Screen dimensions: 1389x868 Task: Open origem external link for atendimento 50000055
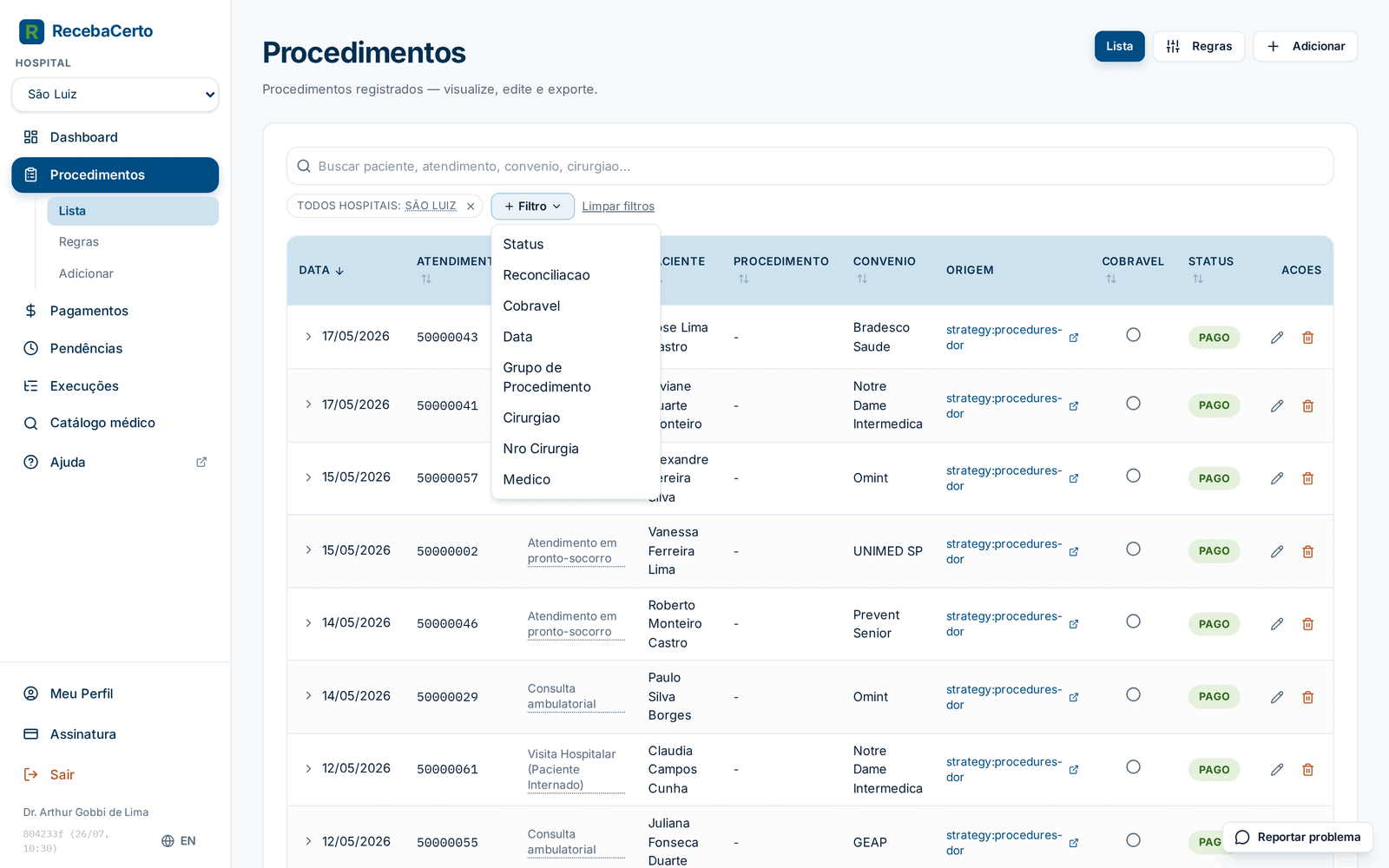point(1074,843)
